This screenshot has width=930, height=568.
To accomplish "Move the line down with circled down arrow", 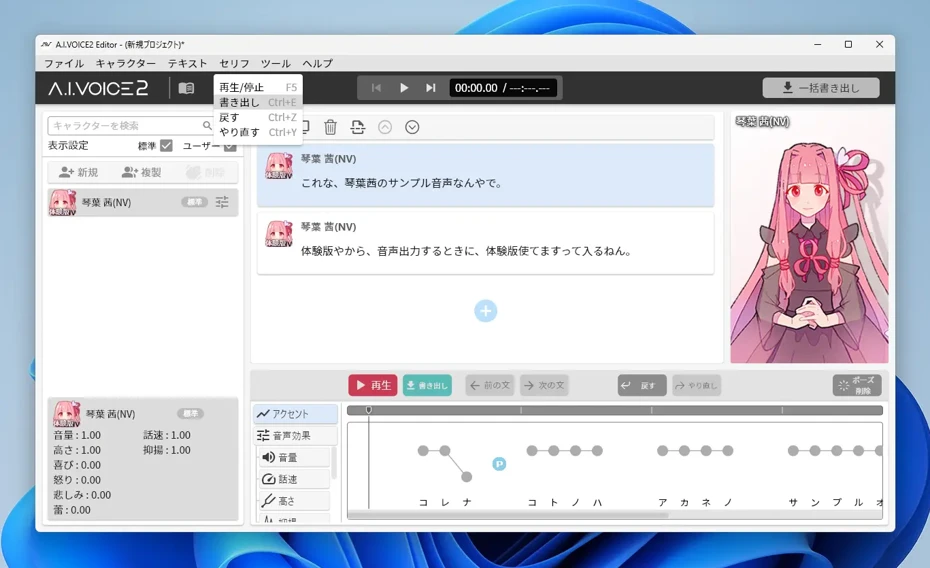I will pyautogui.click(x=412, y=127).
